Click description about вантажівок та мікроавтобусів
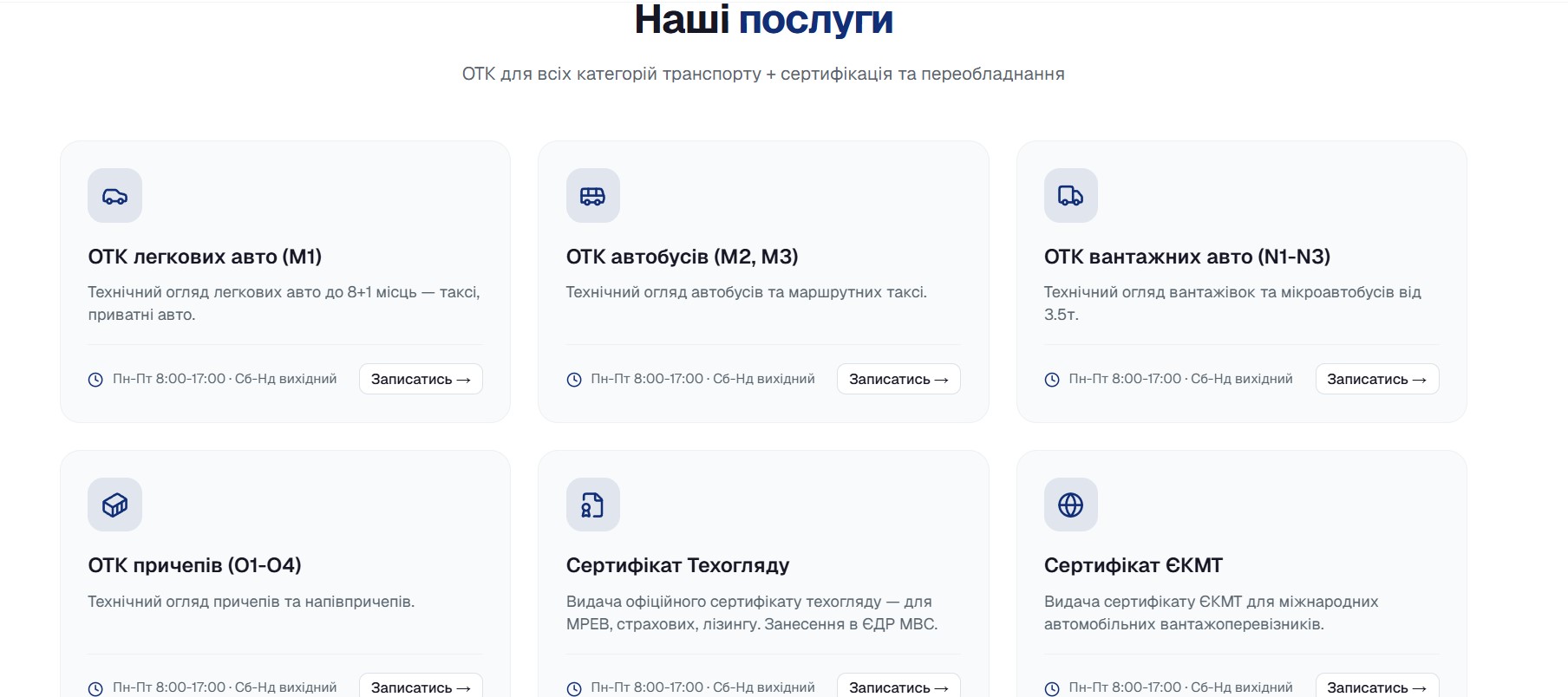Screen dimensions: 1568x697 point(1232,303)
